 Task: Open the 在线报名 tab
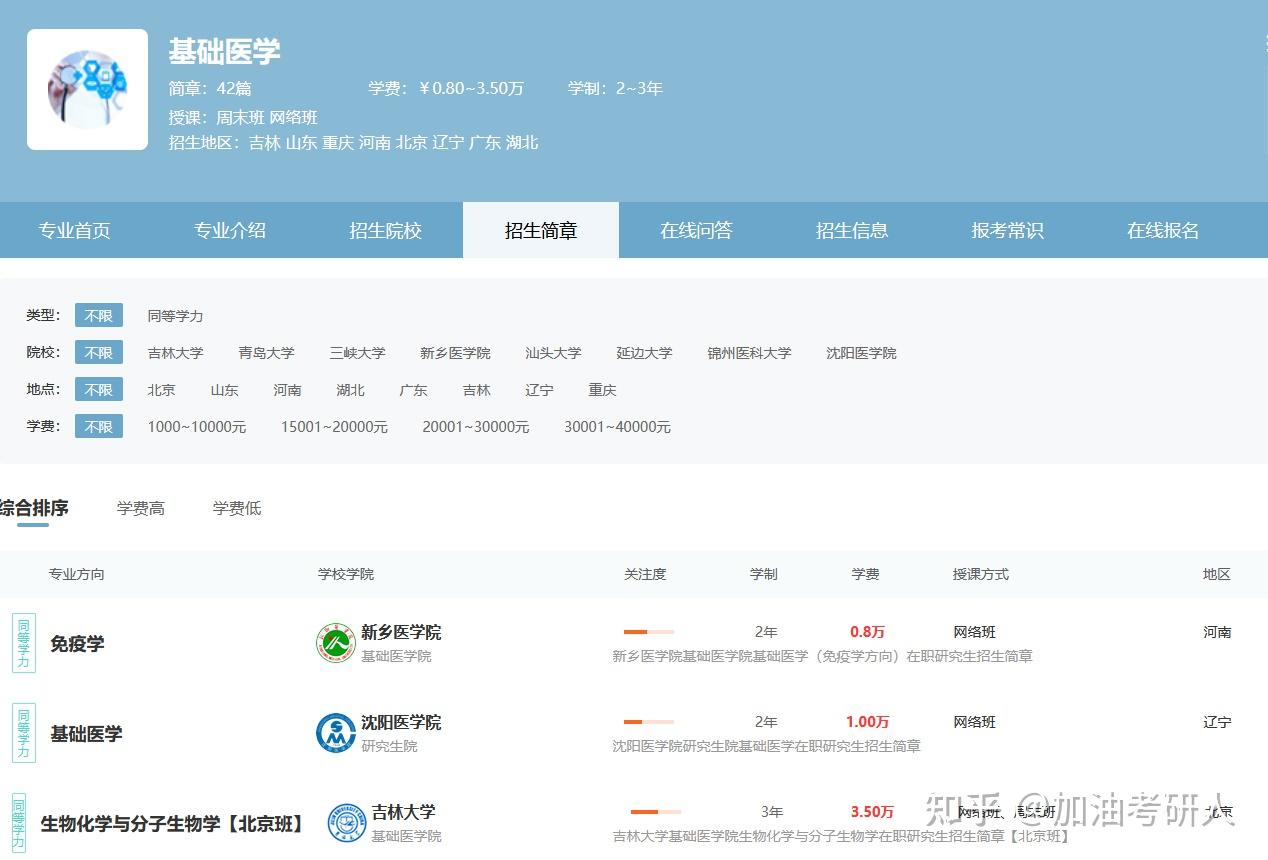click(x=1163, y=230)
